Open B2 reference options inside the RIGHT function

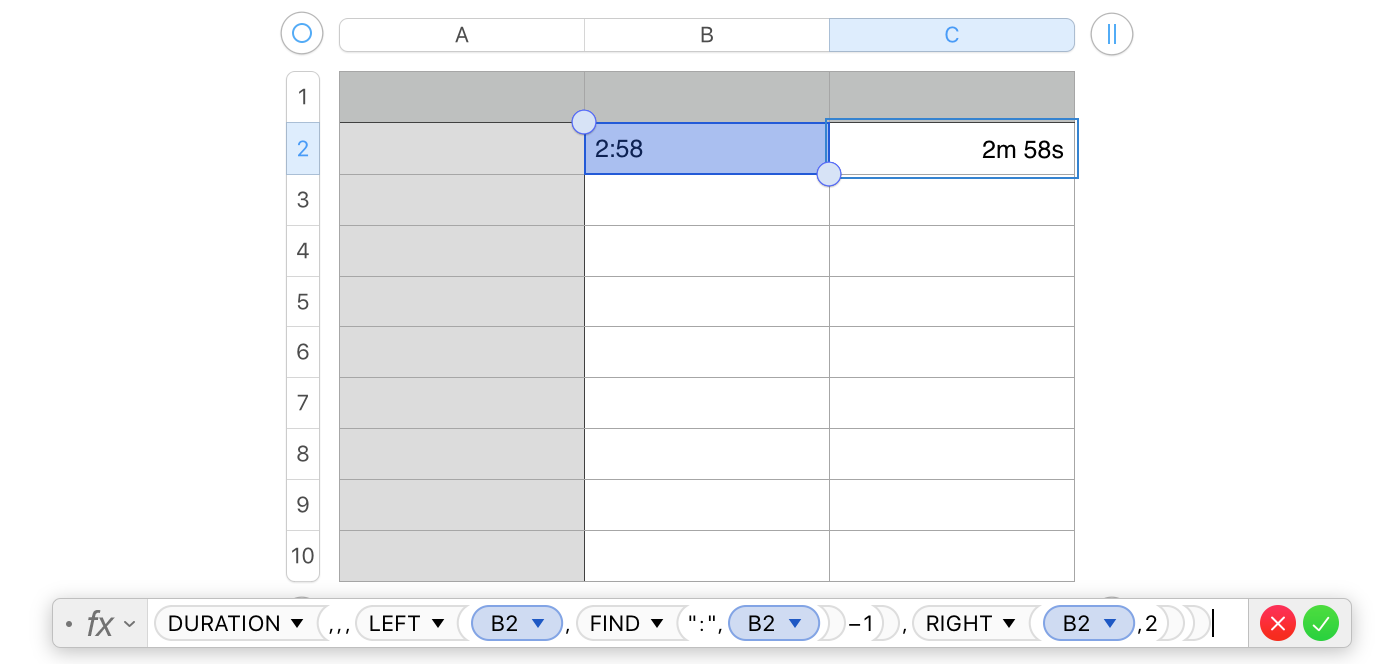[1109, 624]
